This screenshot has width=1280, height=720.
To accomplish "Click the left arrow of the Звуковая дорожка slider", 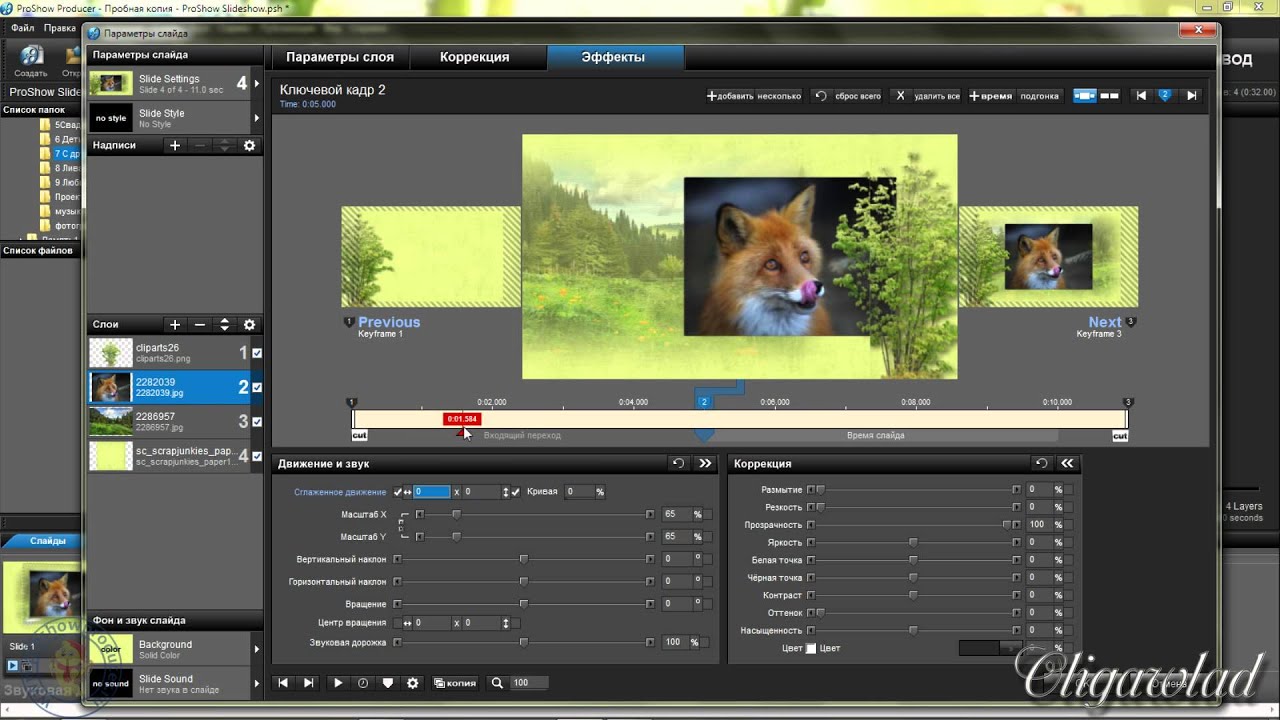I will 397,642.
